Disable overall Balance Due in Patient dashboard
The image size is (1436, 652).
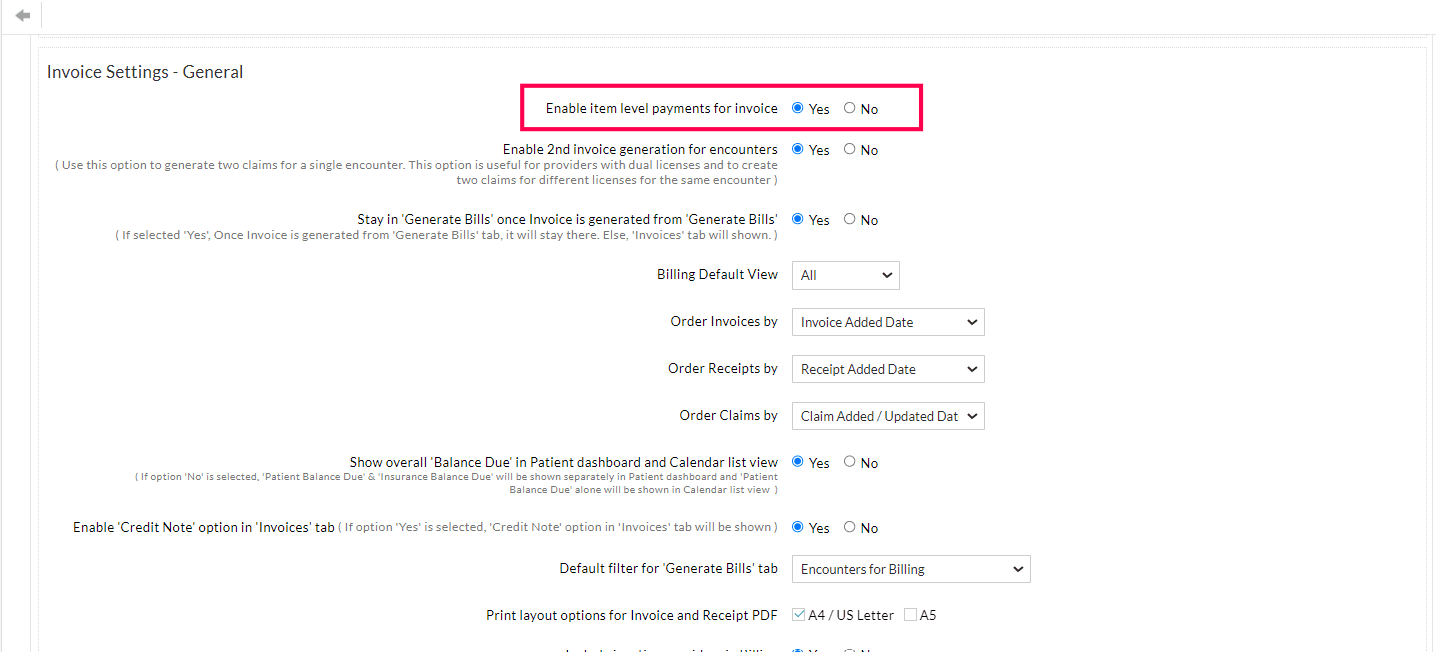point(850,462)
